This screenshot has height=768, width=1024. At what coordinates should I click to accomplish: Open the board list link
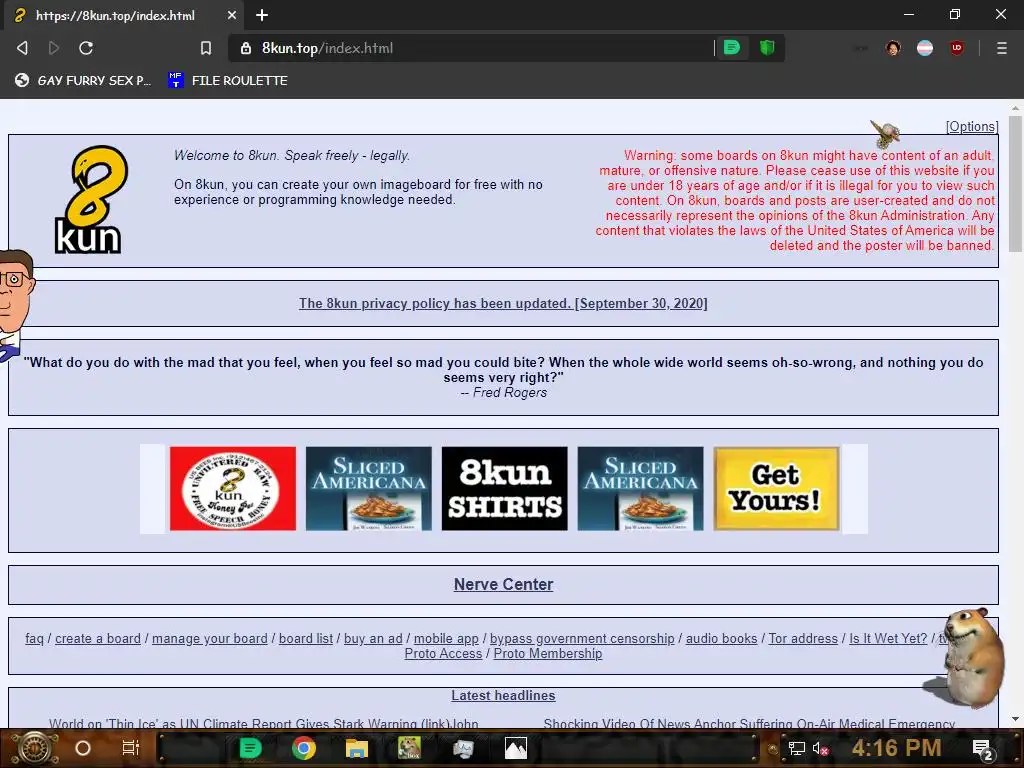click(306, 638)
